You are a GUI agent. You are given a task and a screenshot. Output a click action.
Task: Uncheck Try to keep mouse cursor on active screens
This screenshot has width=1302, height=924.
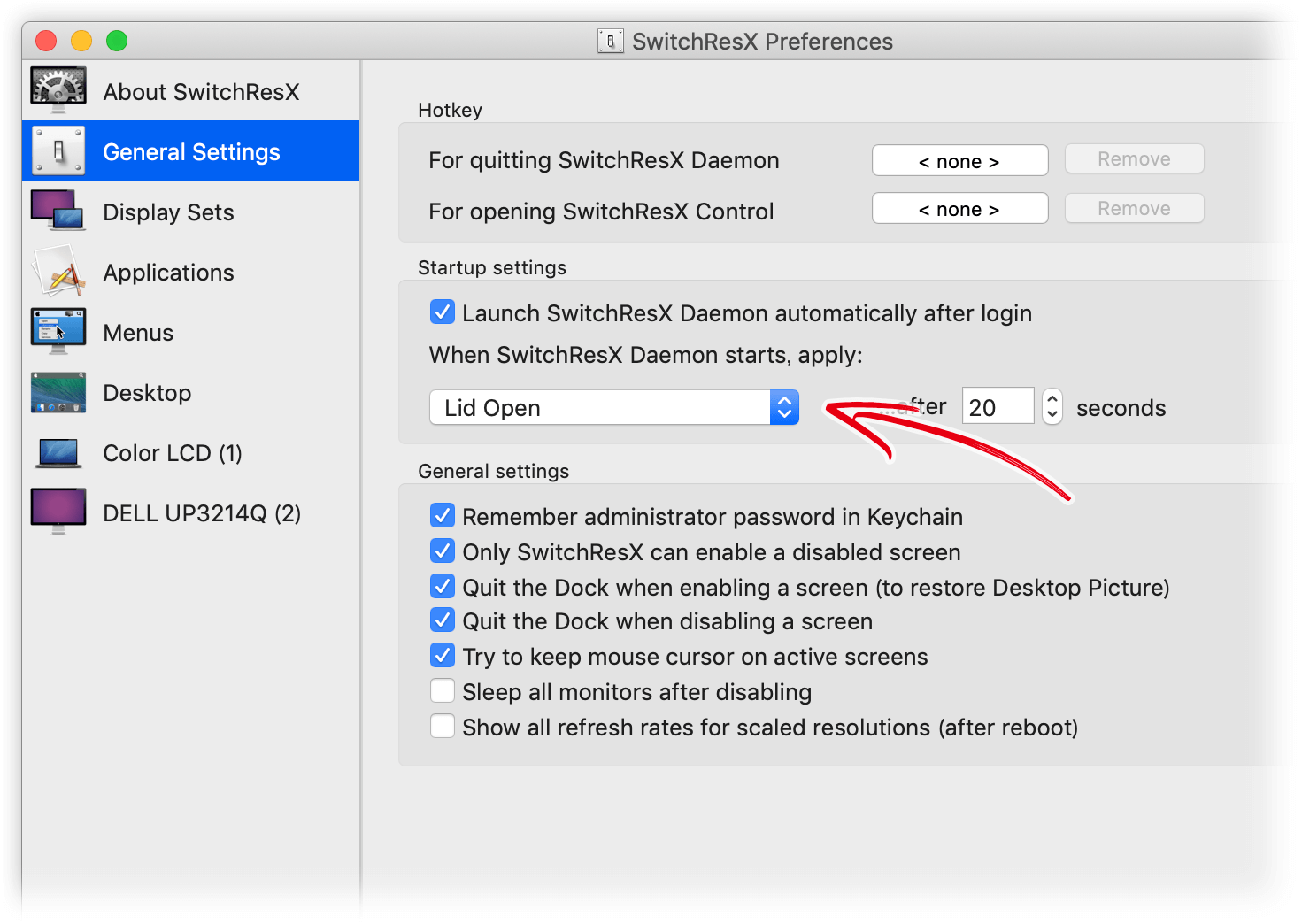click(443, 655)
